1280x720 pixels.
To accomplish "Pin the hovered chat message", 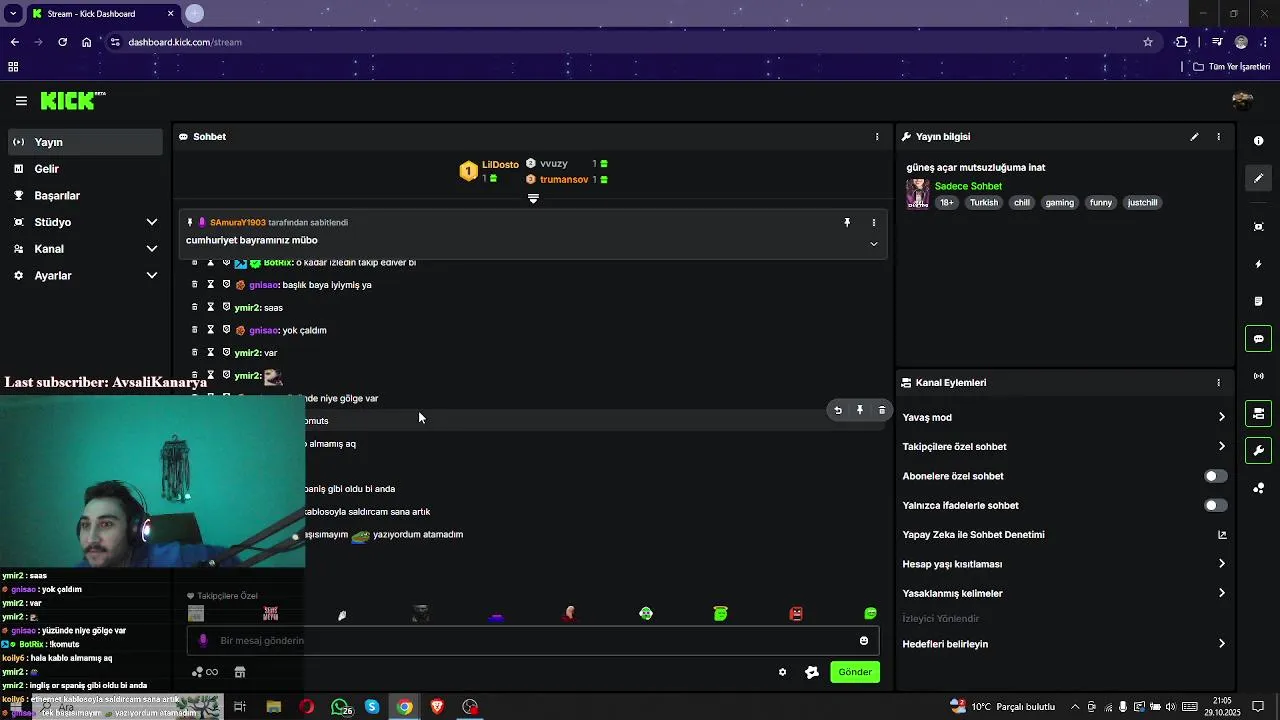I will 860,410.
